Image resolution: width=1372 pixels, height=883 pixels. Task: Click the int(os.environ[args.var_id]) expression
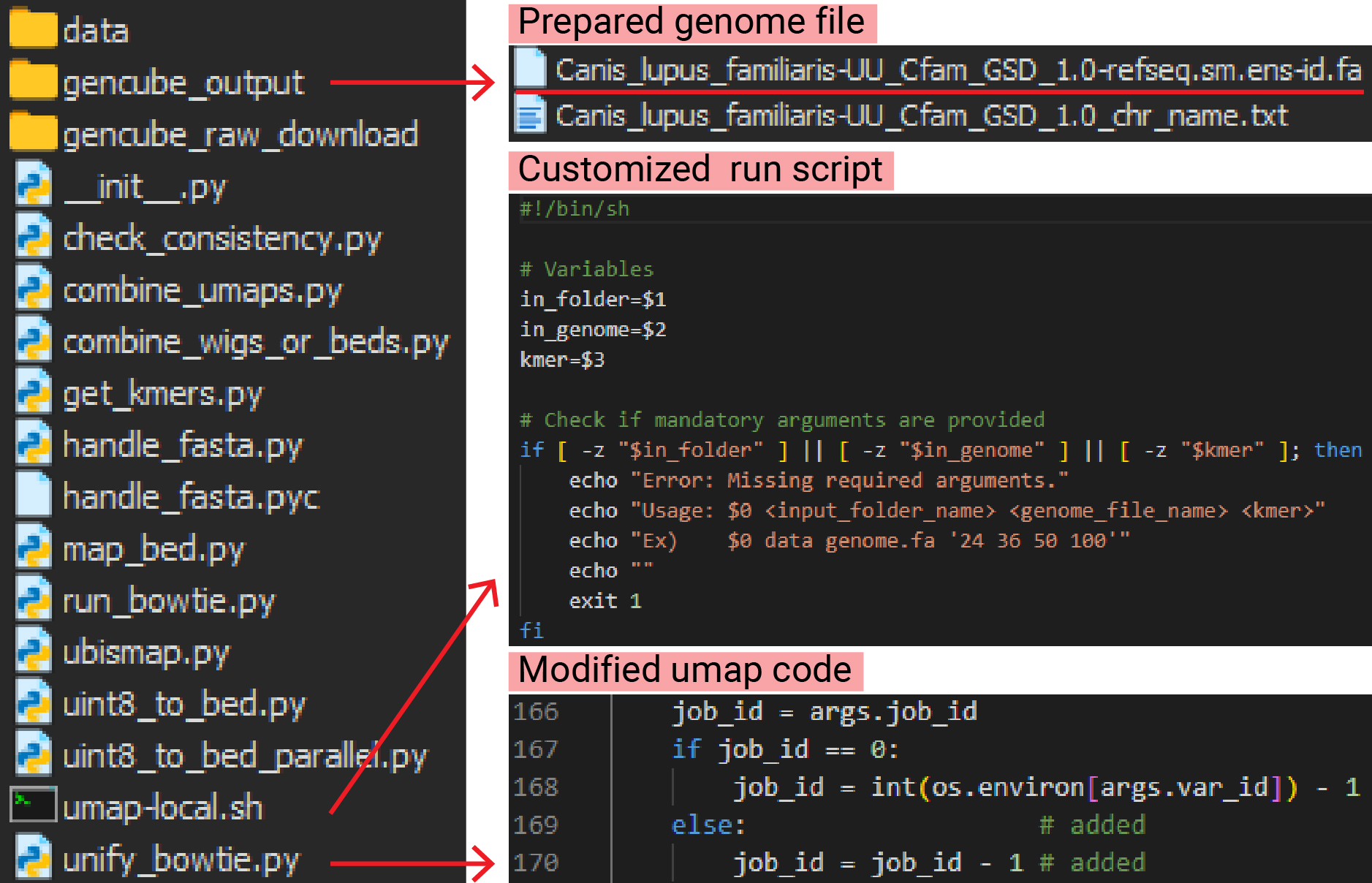pyautogui.click(x=1085, y=787)
